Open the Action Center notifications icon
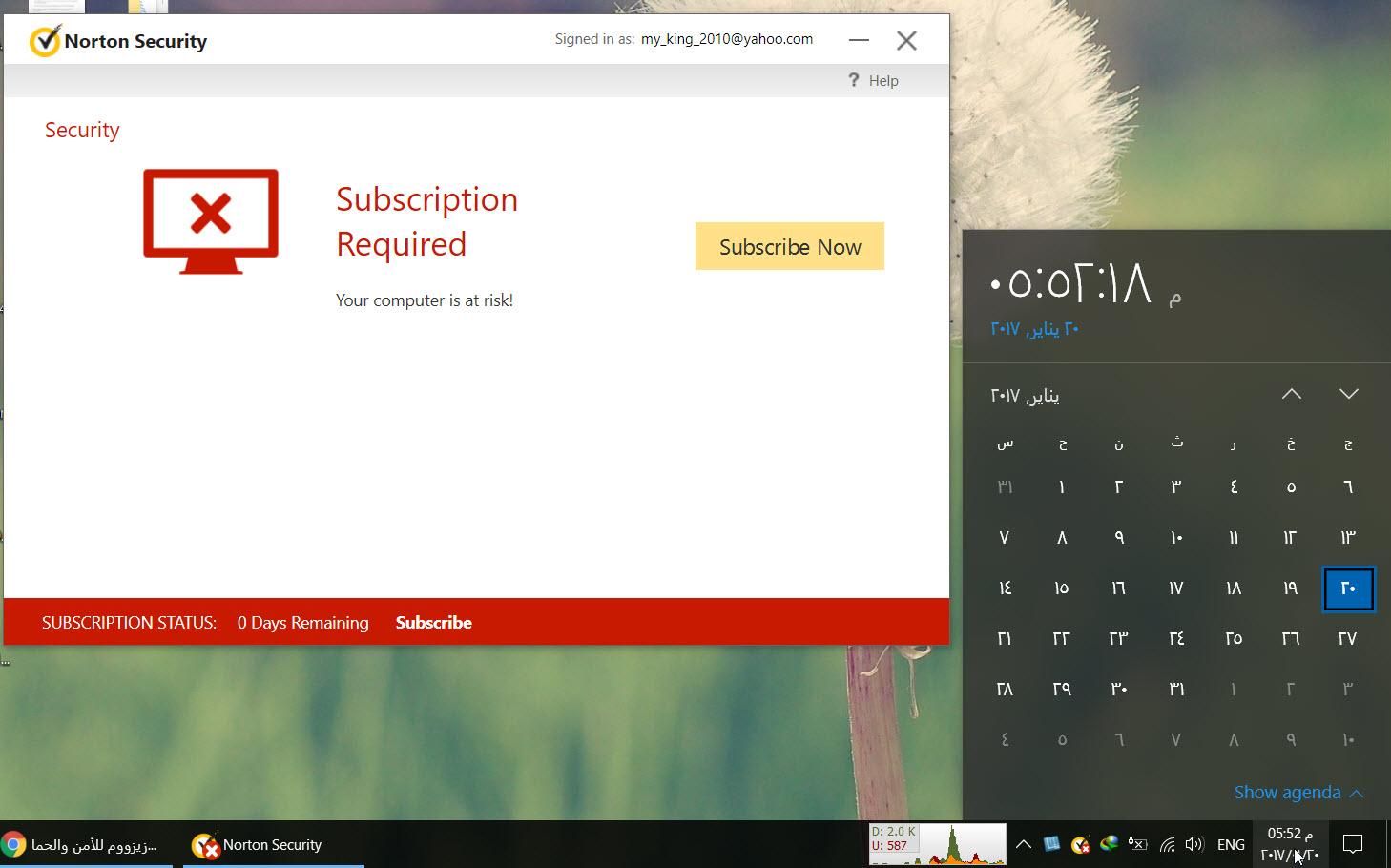This screenshot has width=1391, height=868. (1353, 844)
